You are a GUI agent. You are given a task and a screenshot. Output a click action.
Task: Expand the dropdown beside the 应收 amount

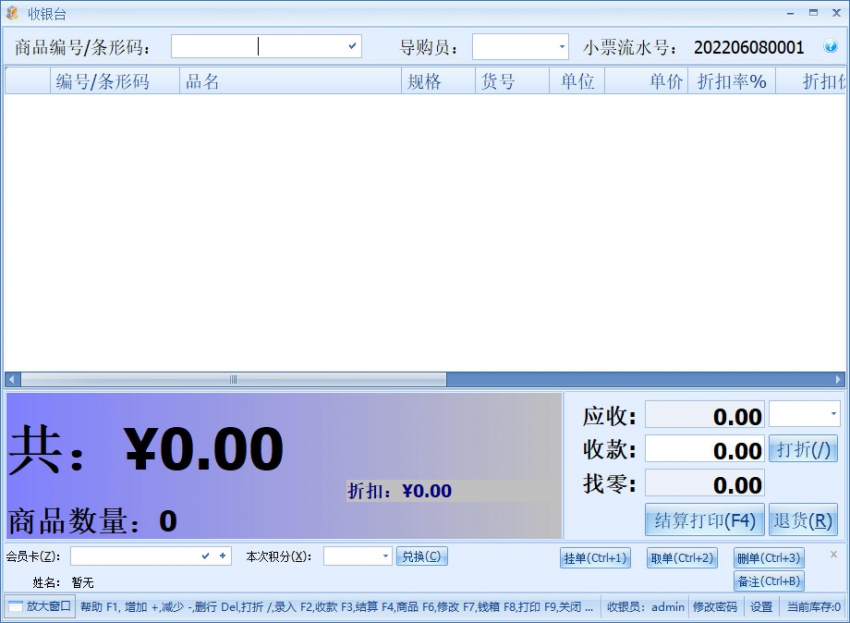(834, 414)
